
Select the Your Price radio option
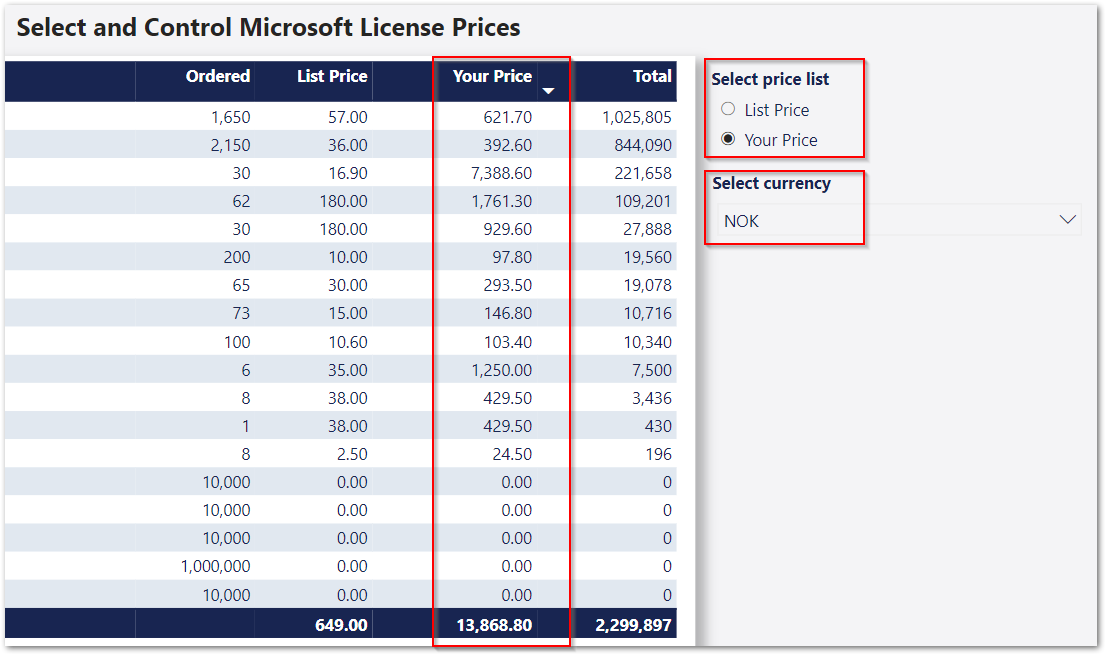click(728, 139)
